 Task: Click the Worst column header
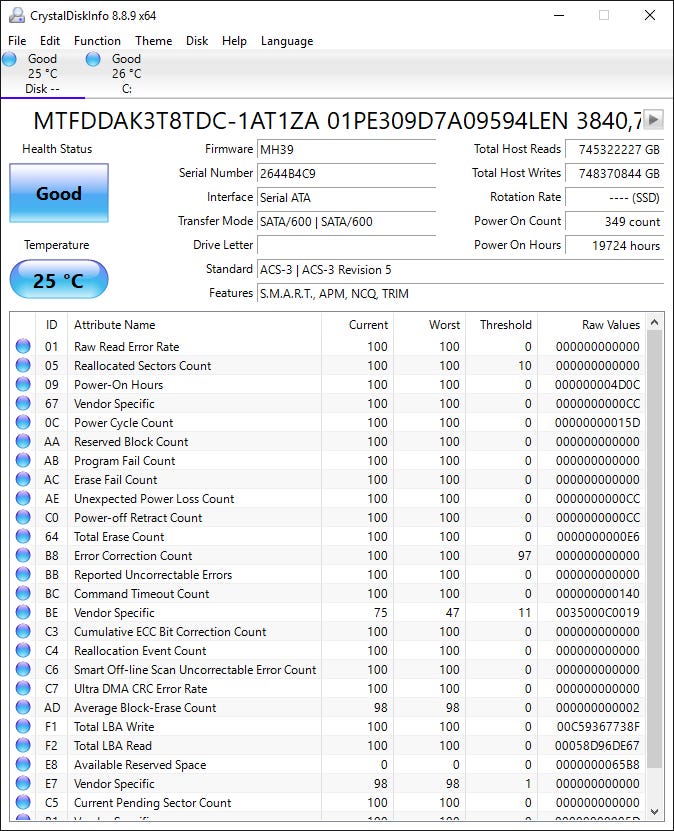coord(429,324)
